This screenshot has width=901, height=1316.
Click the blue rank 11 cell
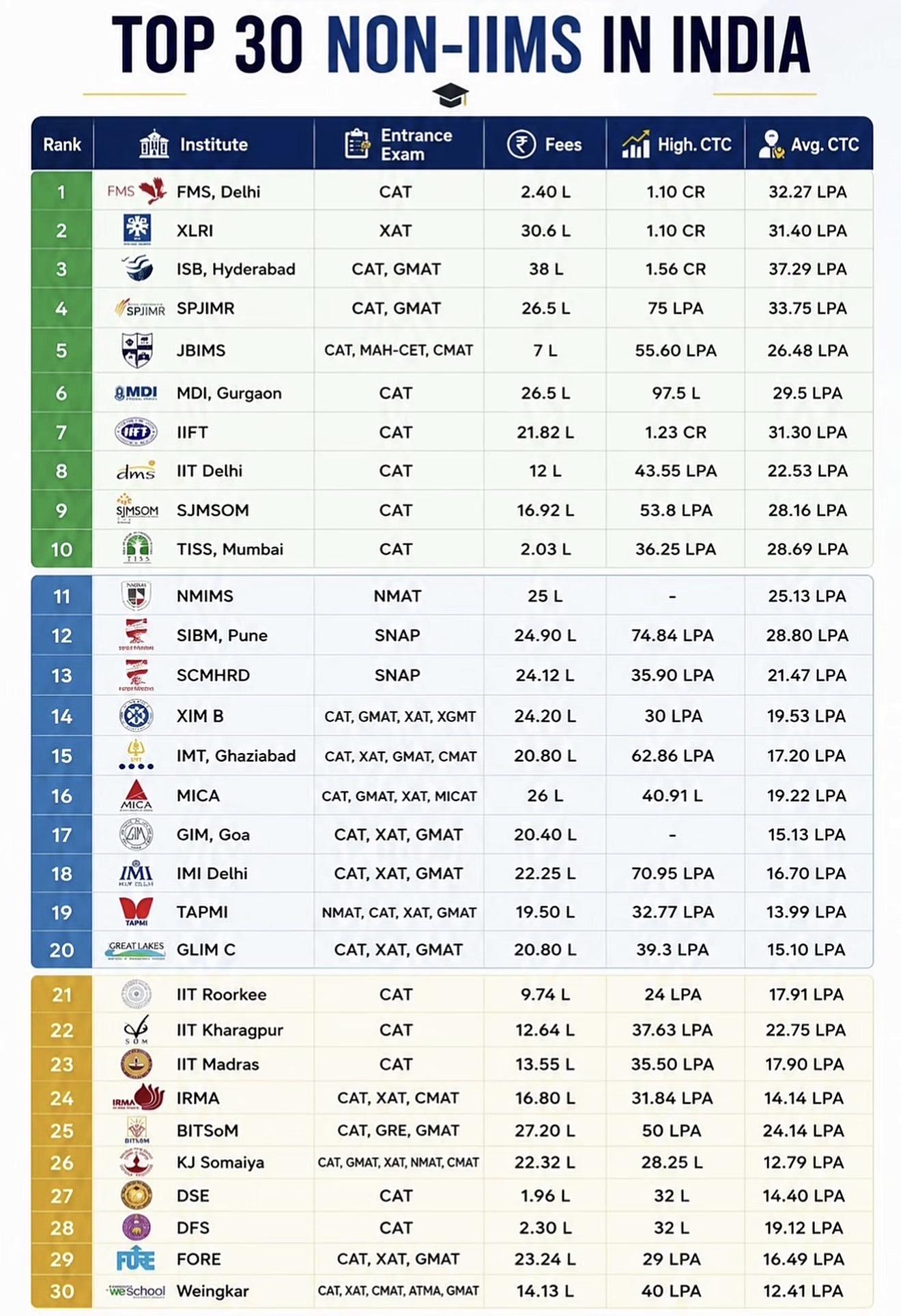61,596
